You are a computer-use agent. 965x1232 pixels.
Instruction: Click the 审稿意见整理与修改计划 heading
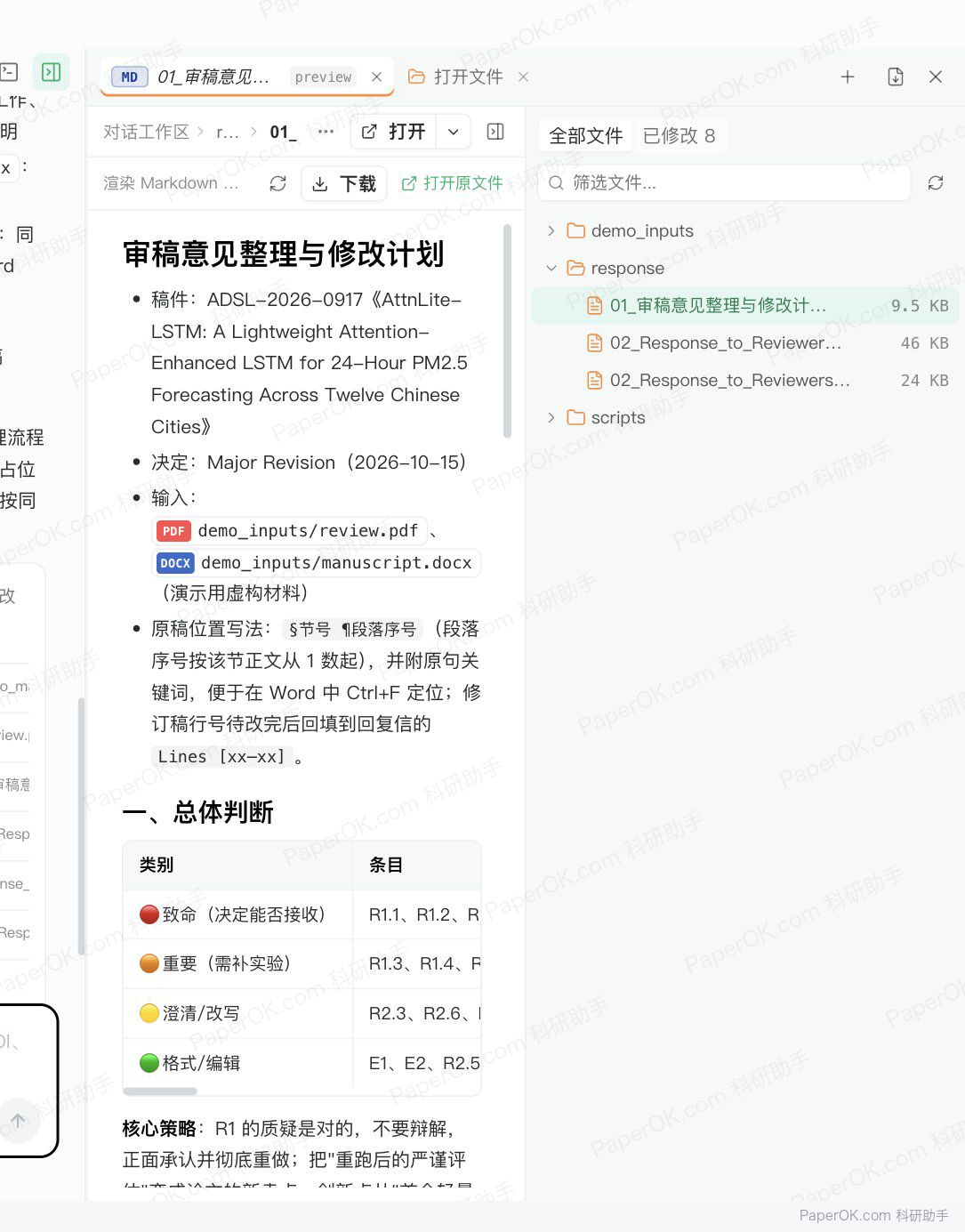coord(283,254)
